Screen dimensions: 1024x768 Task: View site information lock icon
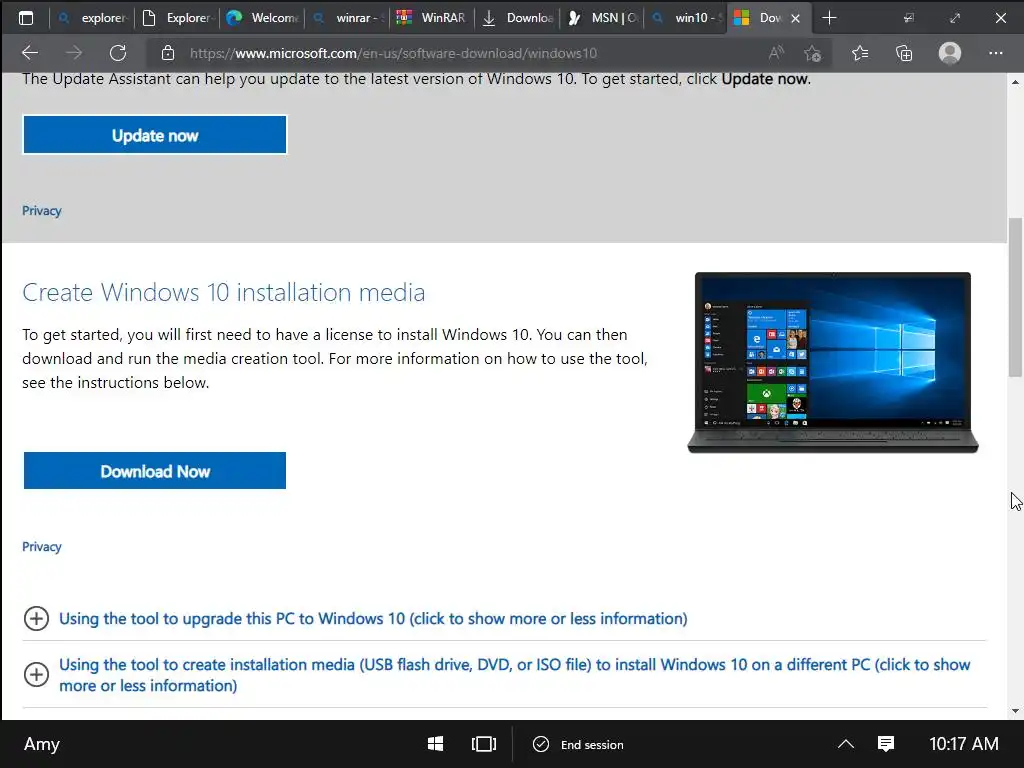click(168, 53)
